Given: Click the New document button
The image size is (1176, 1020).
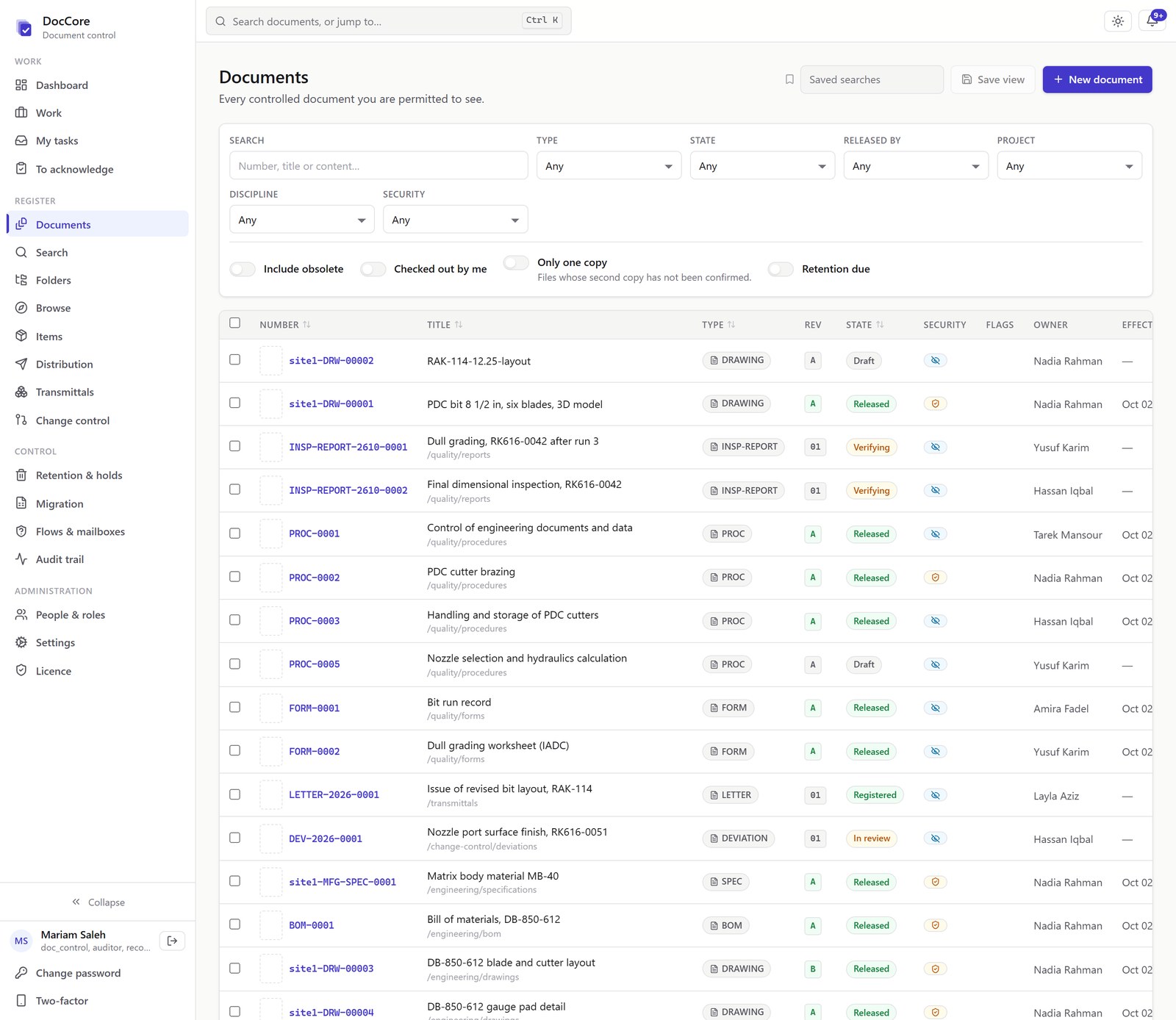Looking at the screenshot, I should click(1097, 79).
